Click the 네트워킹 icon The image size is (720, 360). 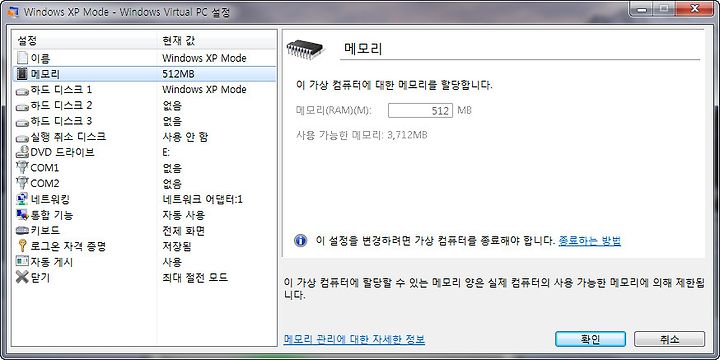22,199
